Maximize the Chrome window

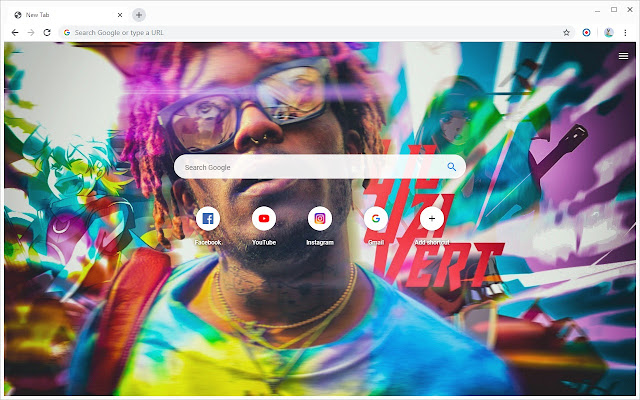point(613,10)
